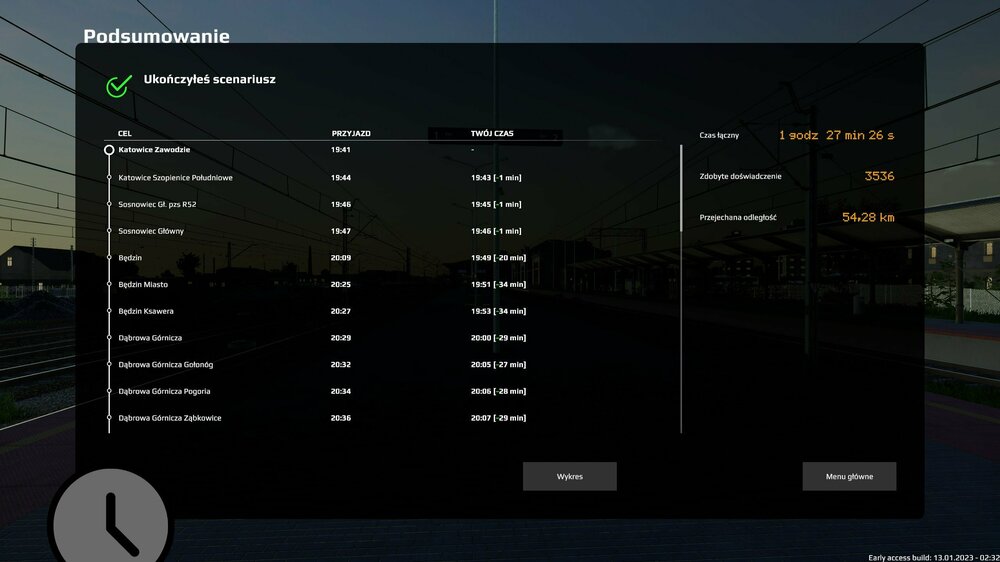Click arrival time 20:36
1000x562 pixels.
tap(341, 418)
